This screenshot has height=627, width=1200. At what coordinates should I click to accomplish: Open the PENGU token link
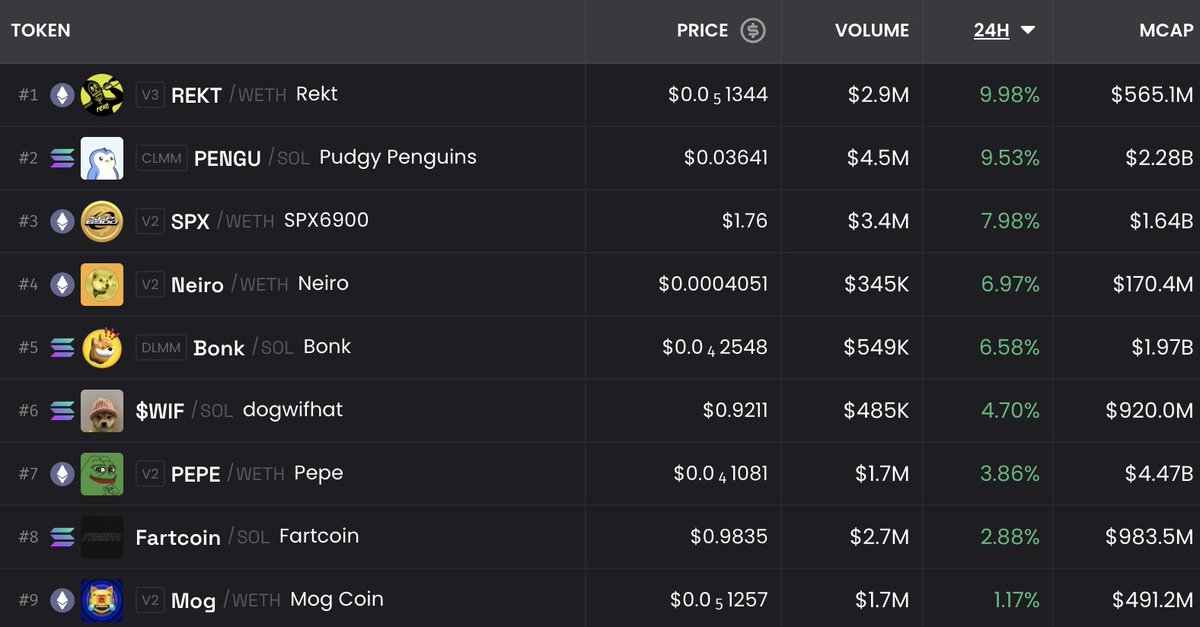point(227,158)
